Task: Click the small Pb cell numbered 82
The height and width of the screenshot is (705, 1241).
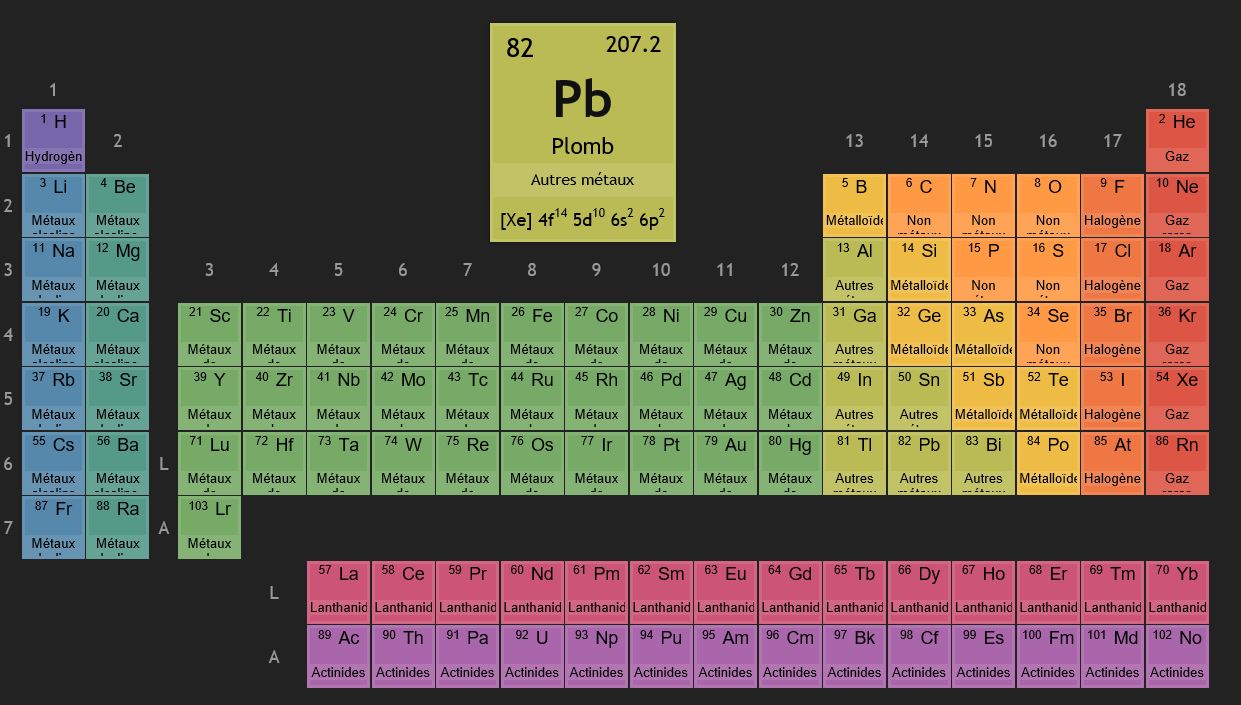Action: point(919,463)
